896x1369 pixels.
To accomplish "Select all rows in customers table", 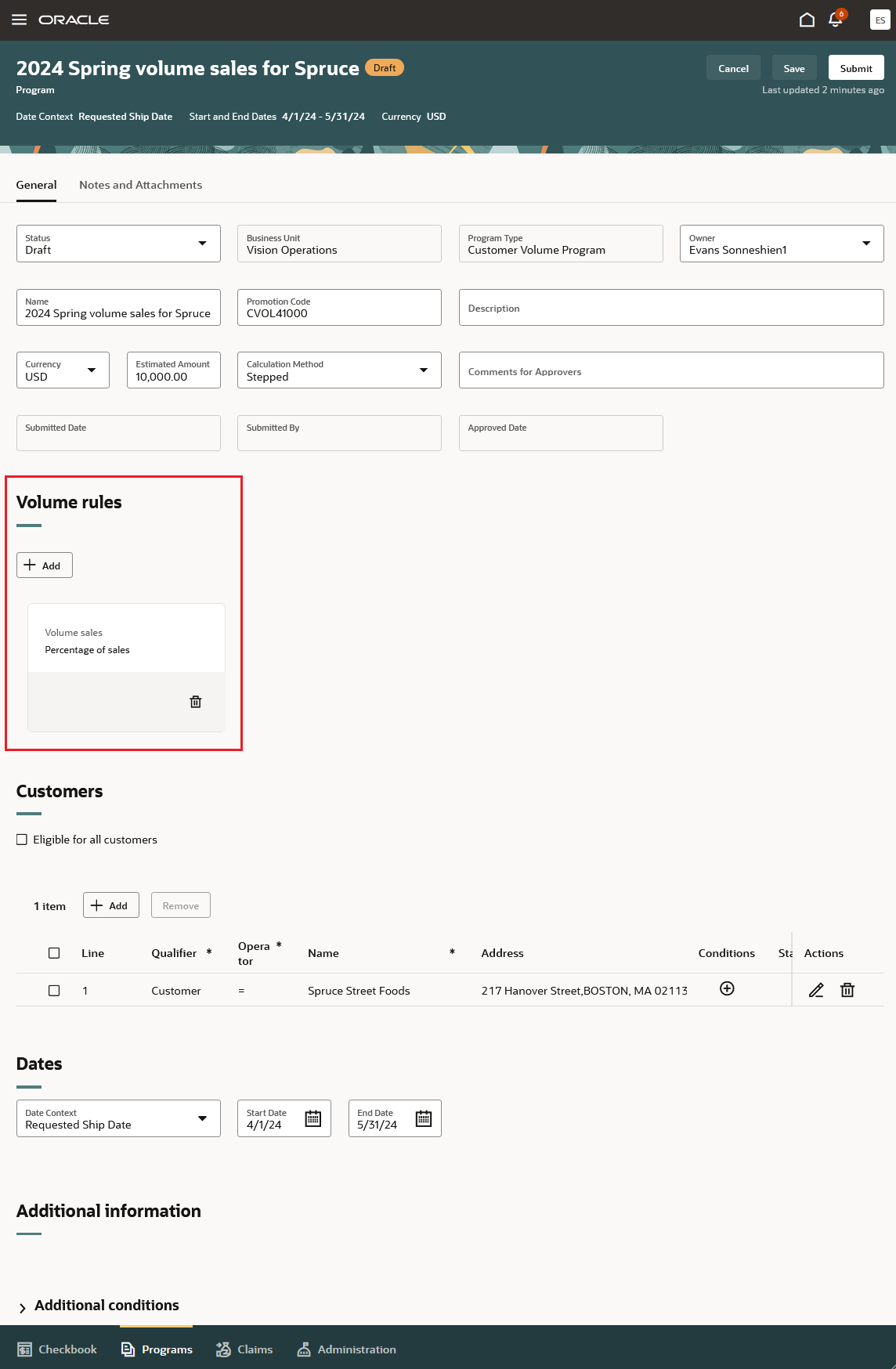I will click(x=54, y=953).
